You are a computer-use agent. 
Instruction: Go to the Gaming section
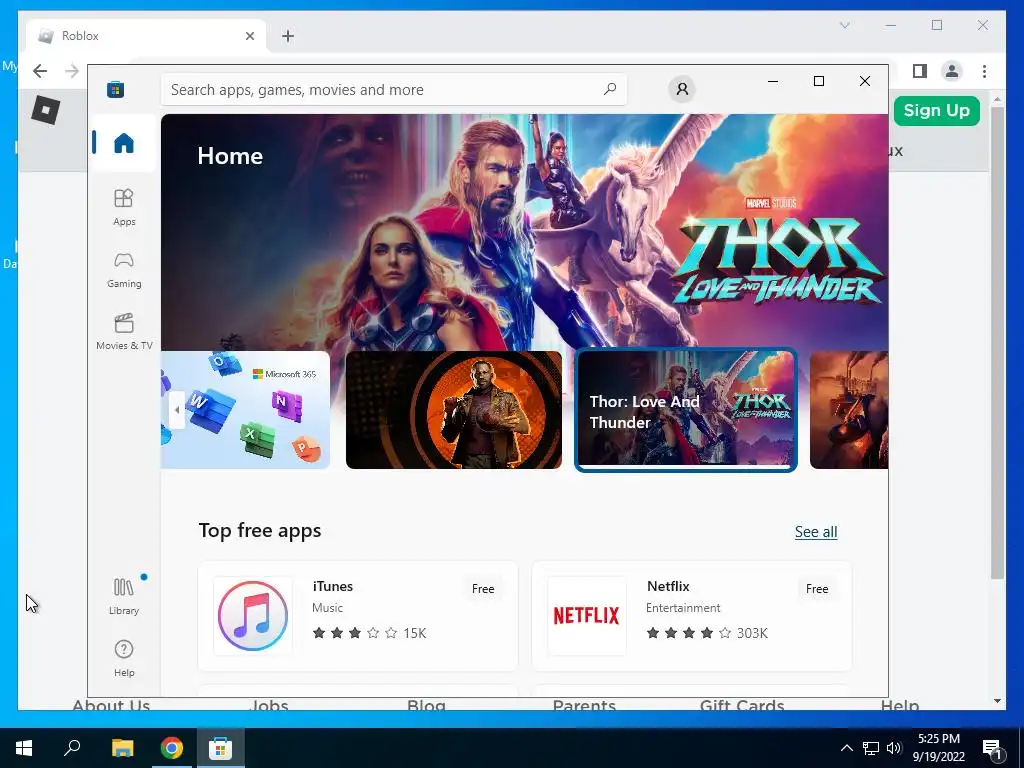click(x=124, y=270)
